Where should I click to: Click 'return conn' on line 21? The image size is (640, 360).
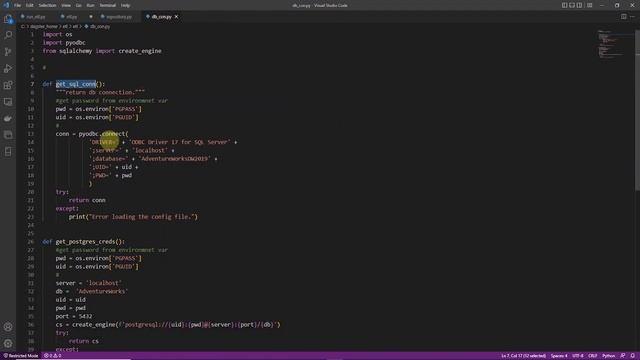click(x=87, y=200)
